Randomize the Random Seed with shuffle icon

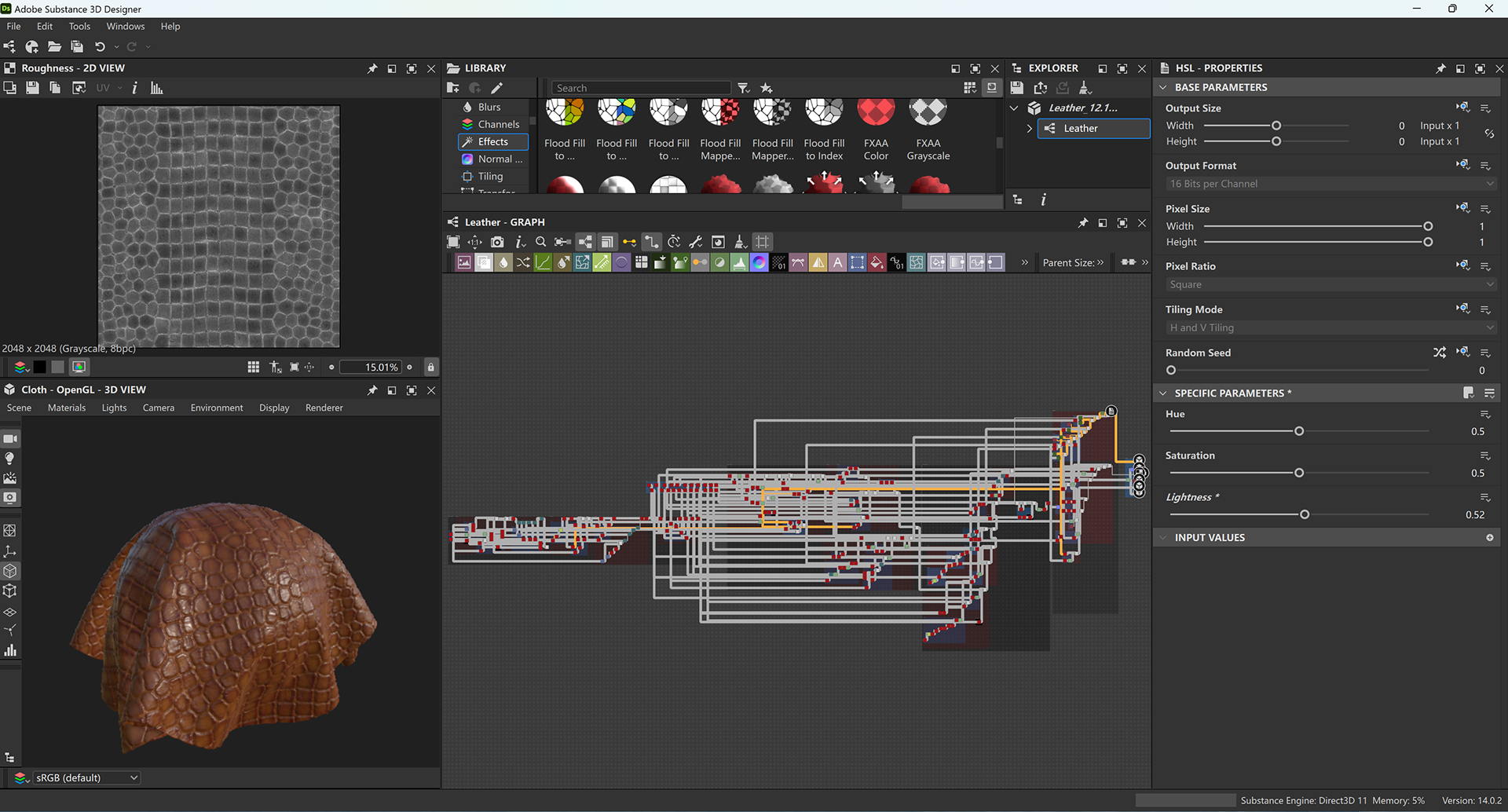click(1439, 353)
